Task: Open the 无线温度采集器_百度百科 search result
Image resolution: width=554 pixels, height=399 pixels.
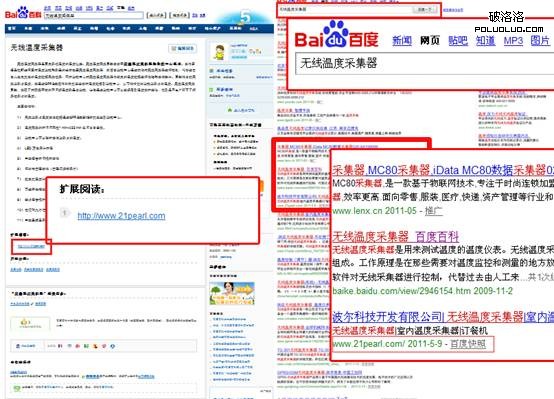Action: [395, 236]
